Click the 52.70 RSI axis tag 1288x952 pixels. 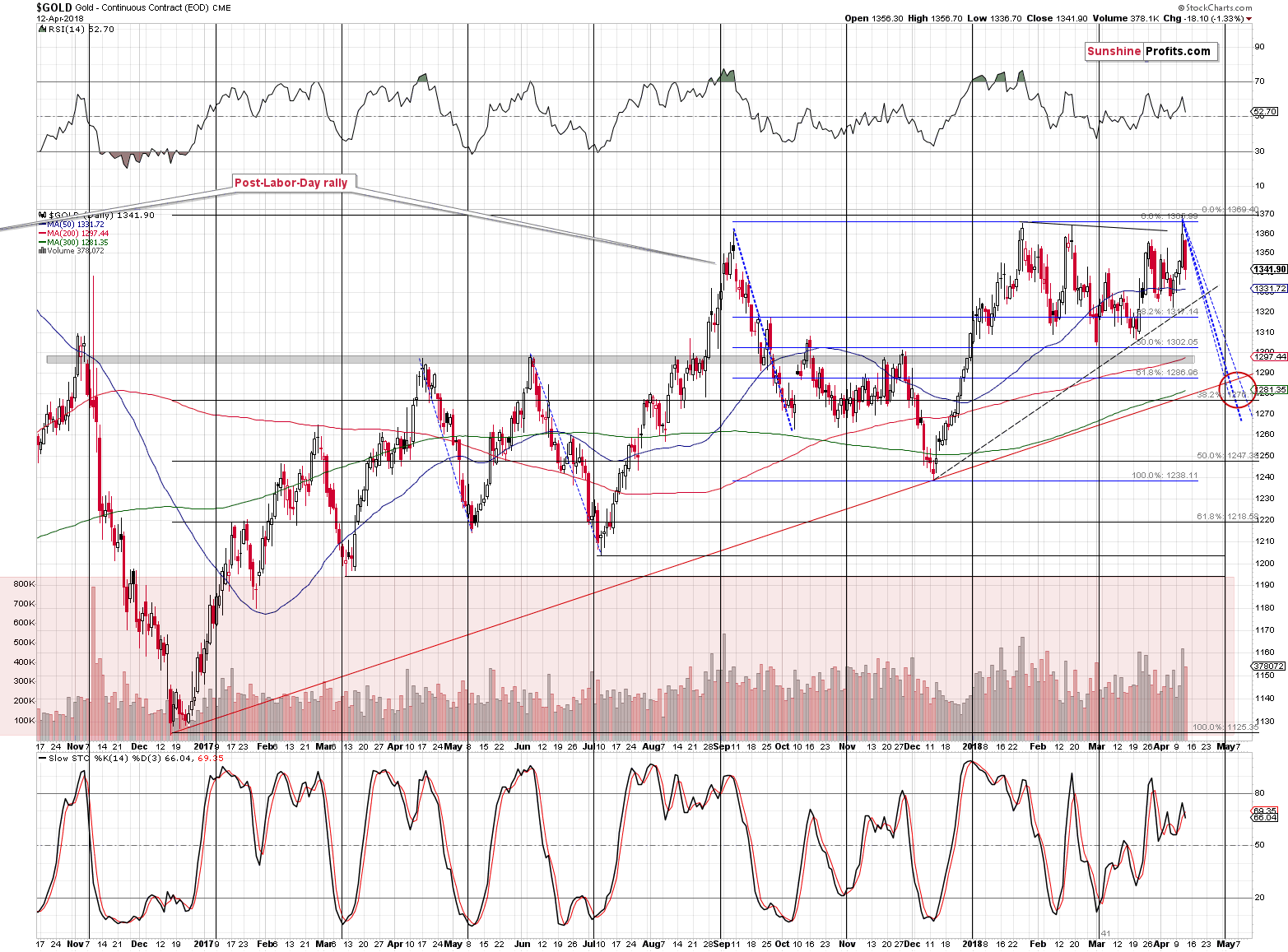pos(1265,111)
